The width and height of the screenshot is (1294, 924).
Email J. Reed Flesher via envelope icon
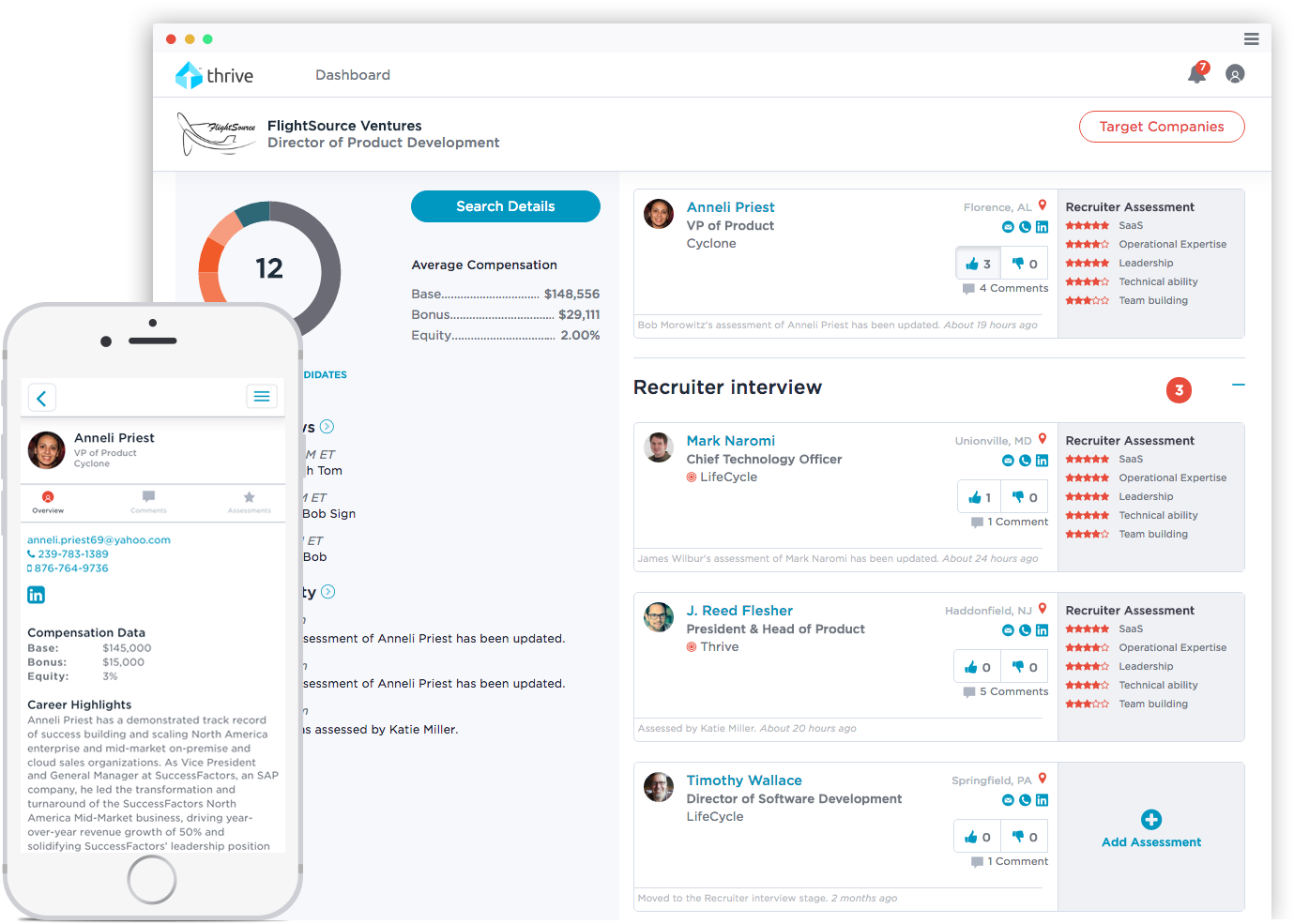(1008, 630)
